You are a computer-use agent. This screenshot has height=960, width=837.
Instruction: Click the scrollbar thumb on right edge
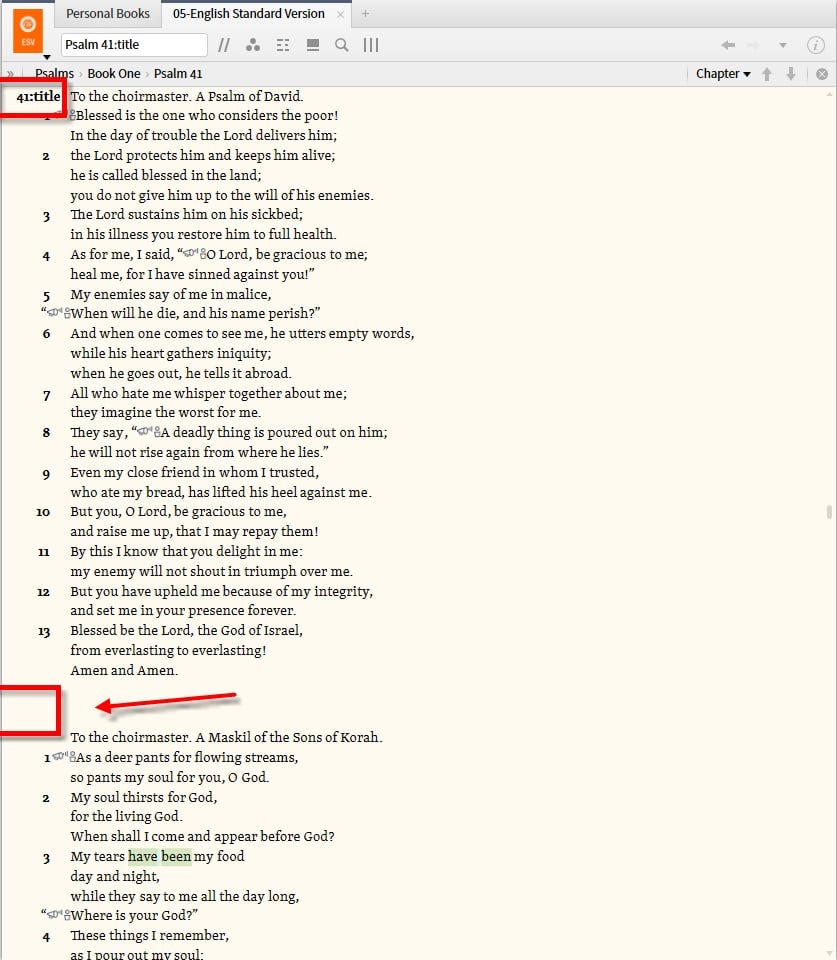(x=830, y=512)
